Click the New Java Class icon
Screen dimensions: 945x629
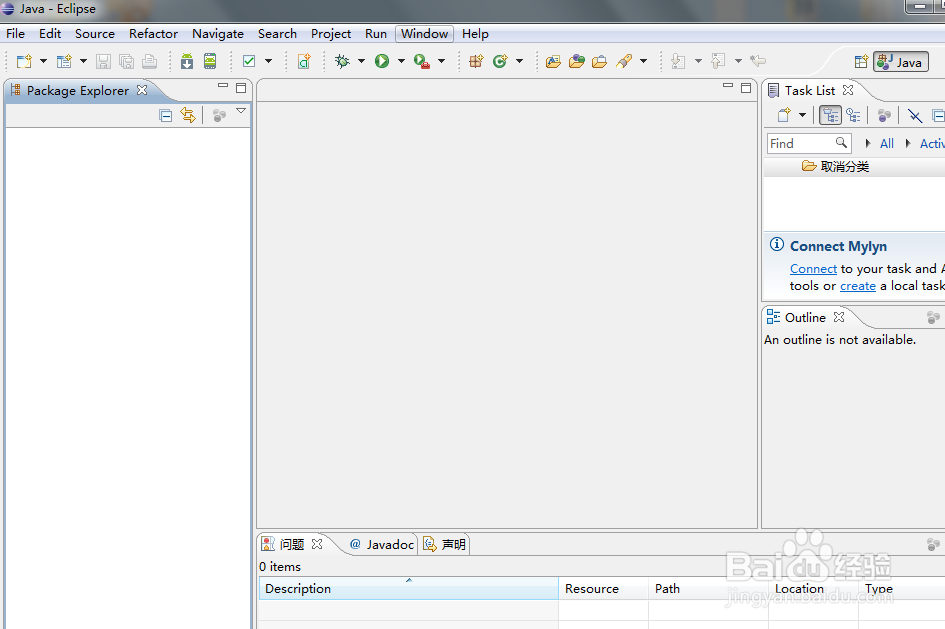[x=500, y=61]
